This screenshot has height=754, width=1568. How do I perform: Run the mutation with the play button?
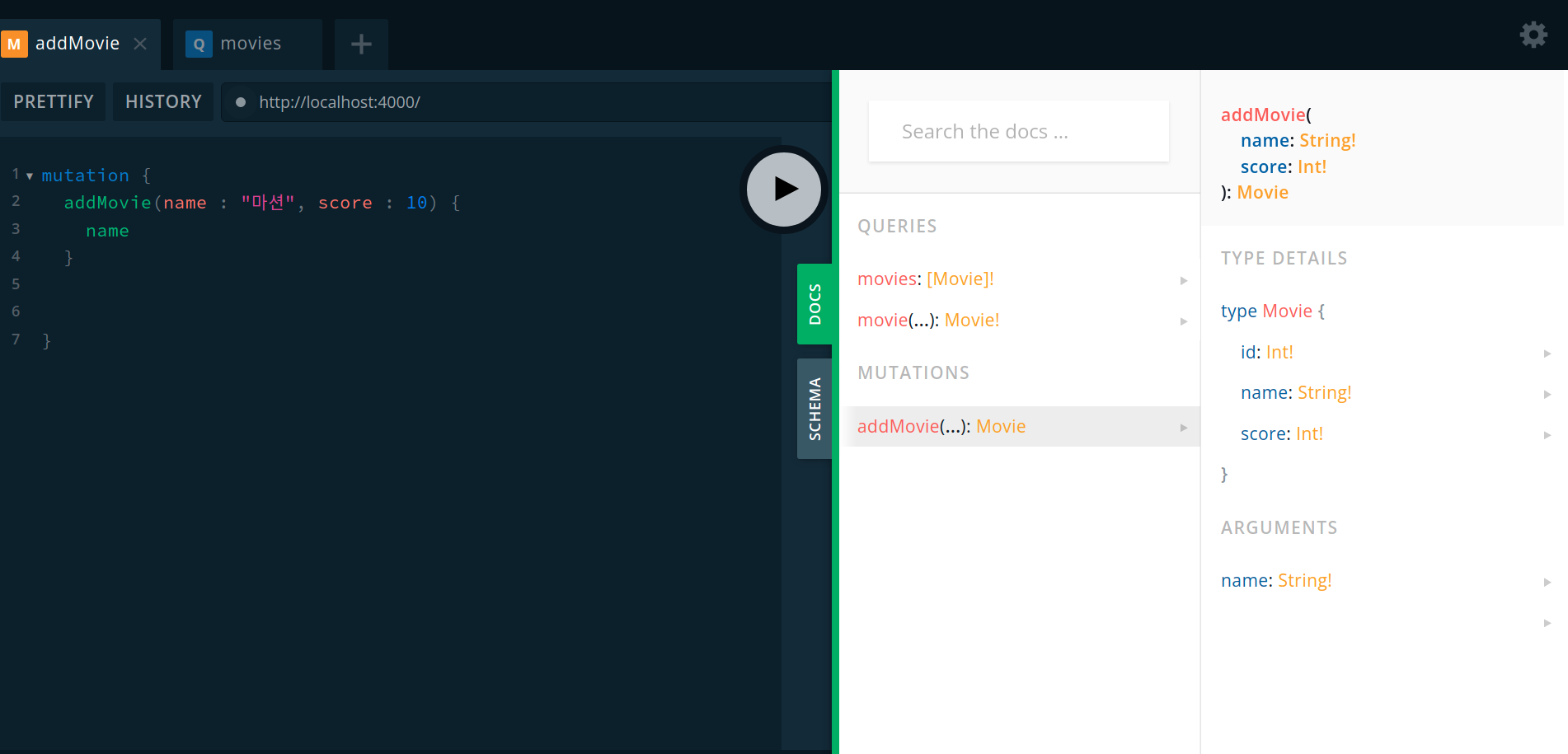coord(783,189)
